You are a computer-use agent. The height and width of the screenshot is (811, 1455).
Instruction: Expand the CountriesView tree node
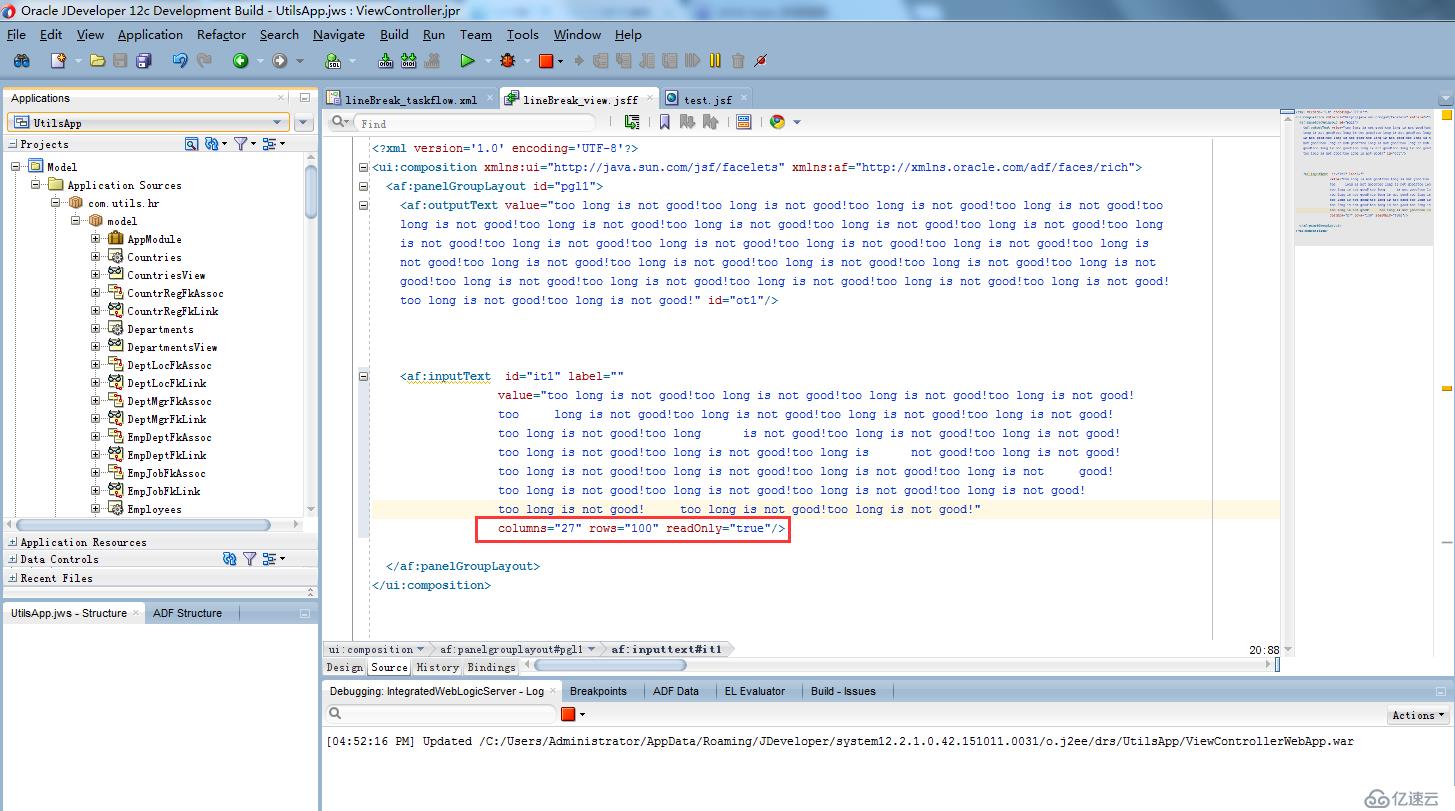pos(96,275)
